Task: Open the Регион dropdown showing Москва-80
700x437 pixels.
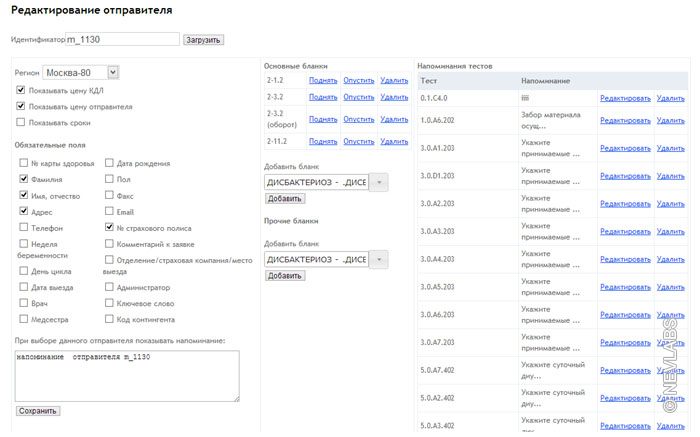Action: [81, 72]
